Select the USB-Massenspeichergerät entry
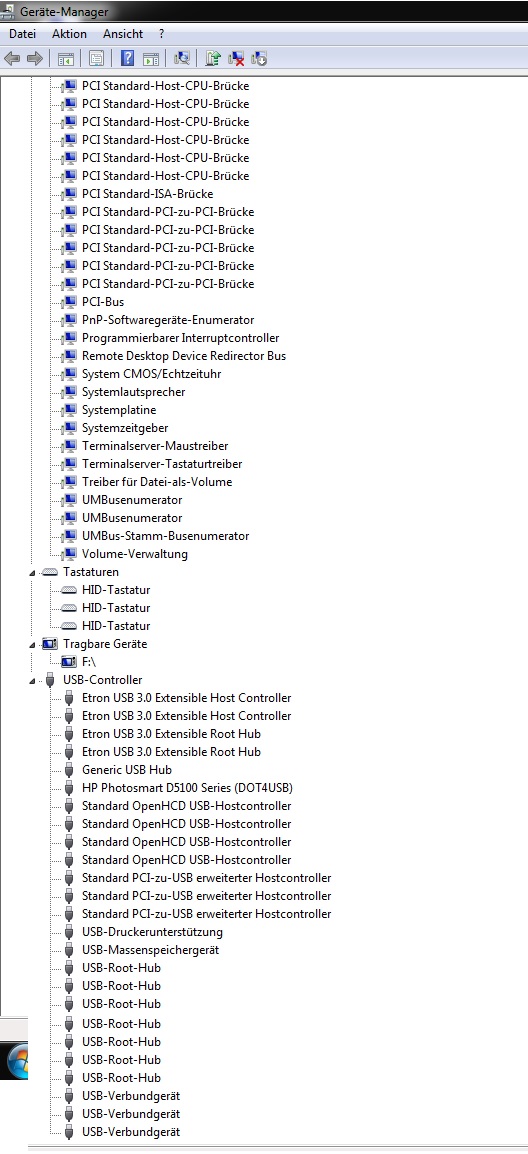 point(150,950)
